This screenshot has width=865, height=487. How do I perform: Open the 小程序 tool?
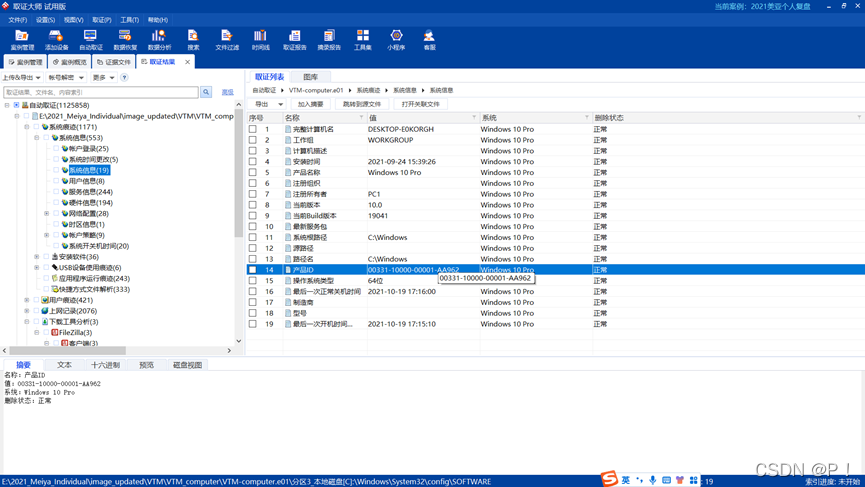[396, 40]
